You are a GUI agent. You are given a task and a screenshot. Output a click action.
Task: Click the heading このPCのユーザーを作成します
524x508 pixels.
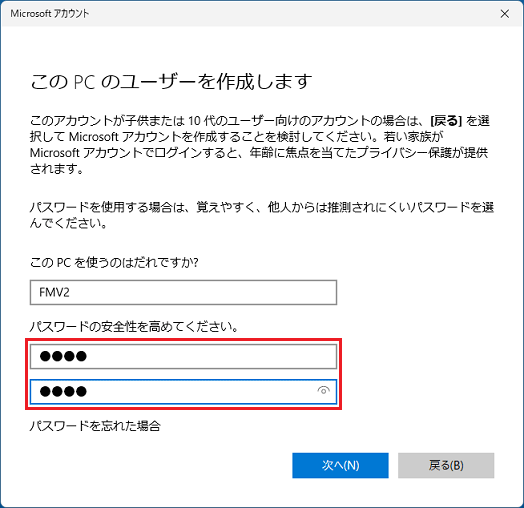[171, 81]
